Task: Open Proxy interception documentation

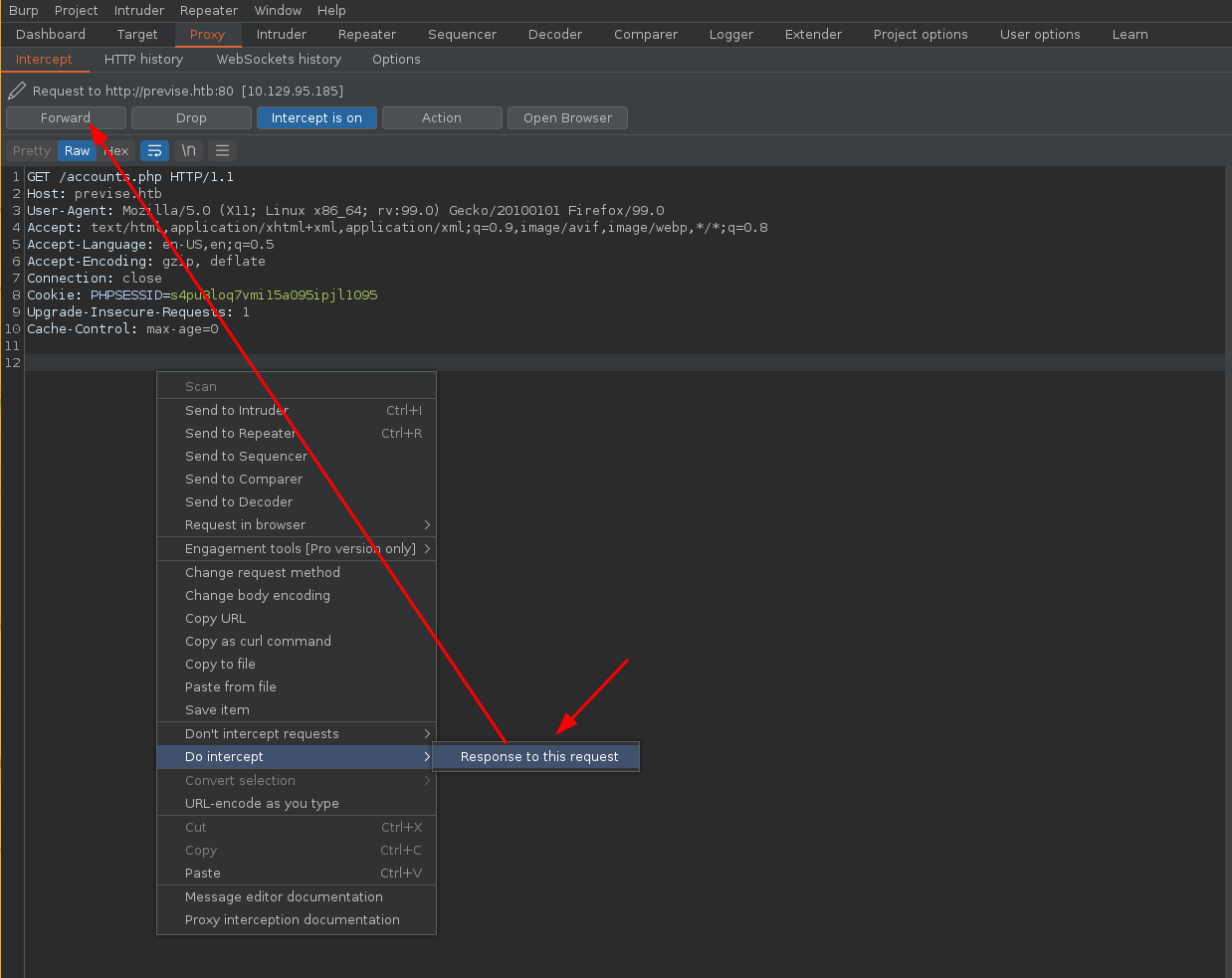Action: pos(297,920)
